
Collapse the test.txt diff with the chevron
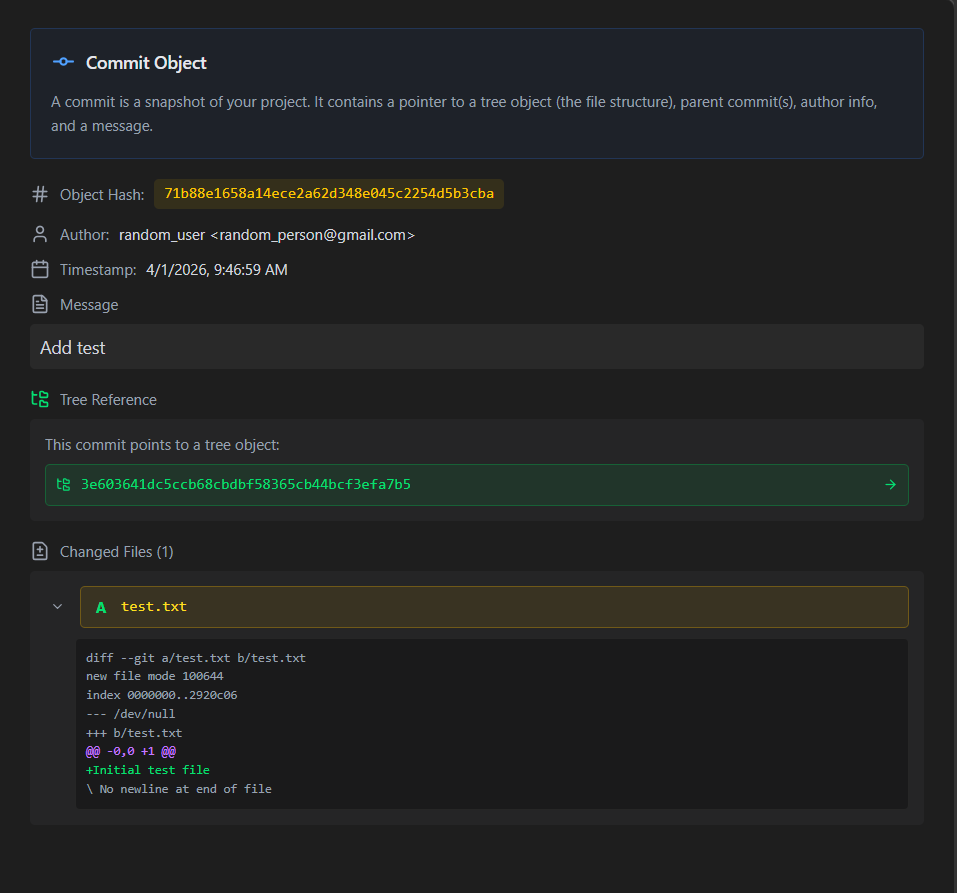pyautogui.click(x=57, y=607)
